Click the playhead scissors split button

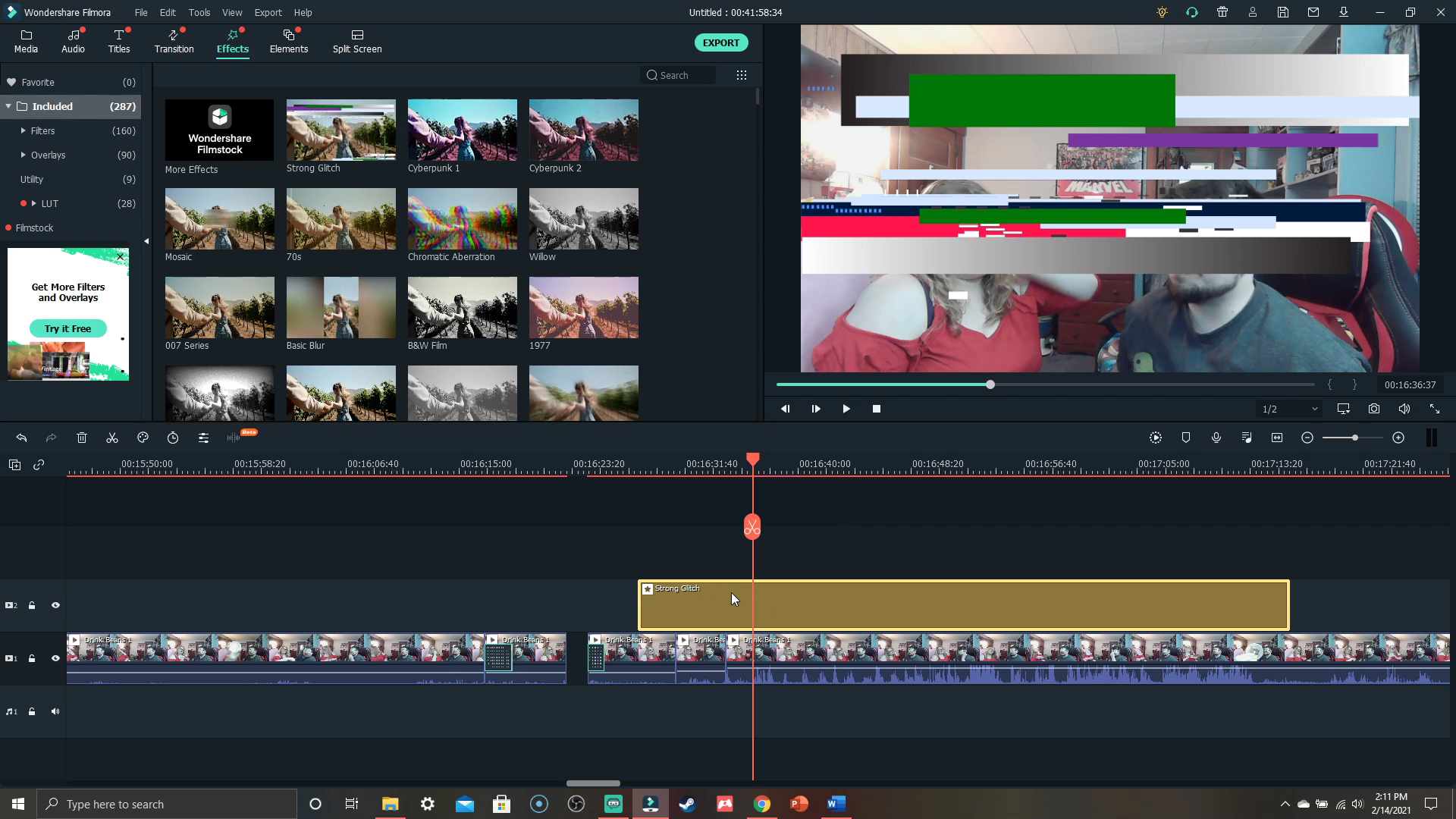pos(752,528)
